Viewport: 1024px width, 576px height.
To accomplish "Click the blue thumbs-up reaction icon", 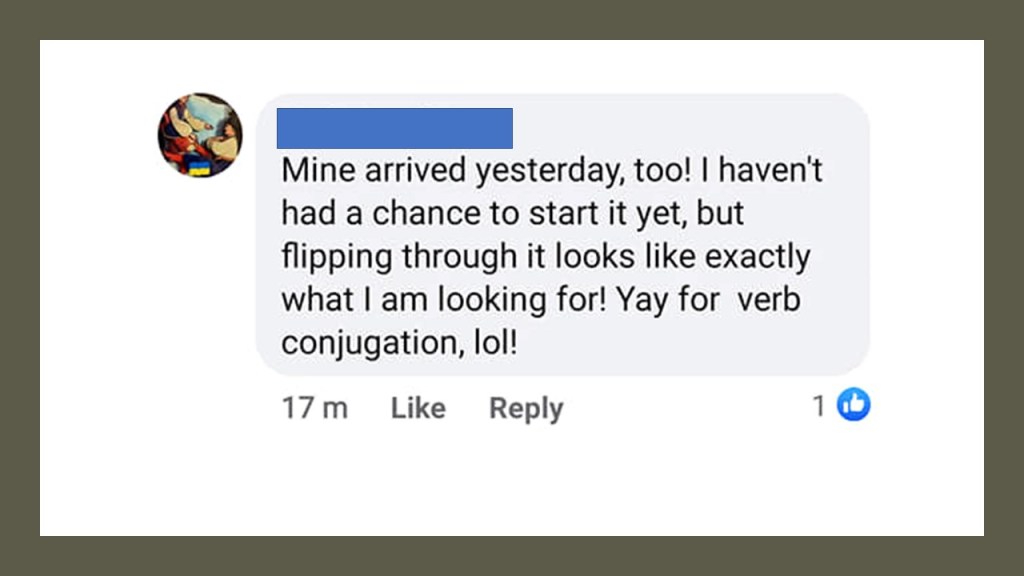I will [x=853, y=405].
